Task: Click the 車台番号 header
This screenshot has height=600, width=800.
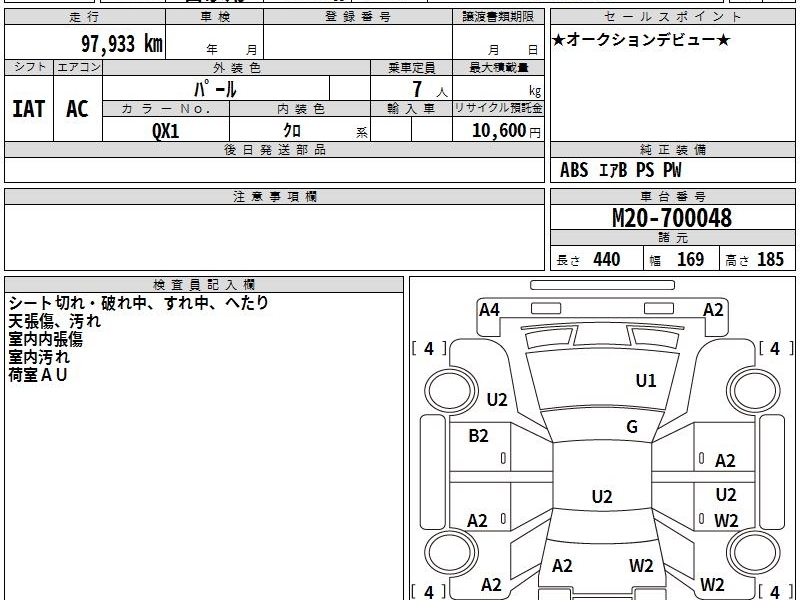Action: coord(672,196)
